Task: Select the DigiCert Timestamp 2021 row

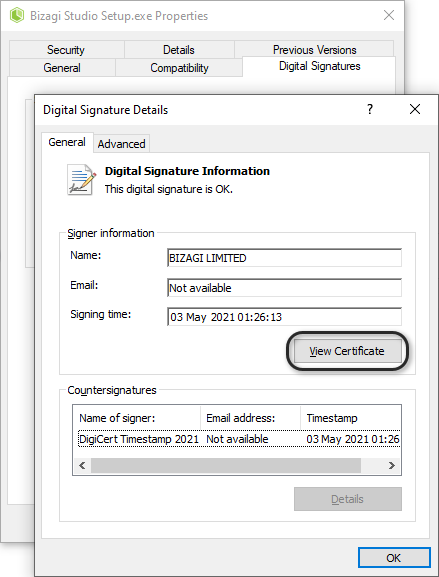Action: click(239, 439)
